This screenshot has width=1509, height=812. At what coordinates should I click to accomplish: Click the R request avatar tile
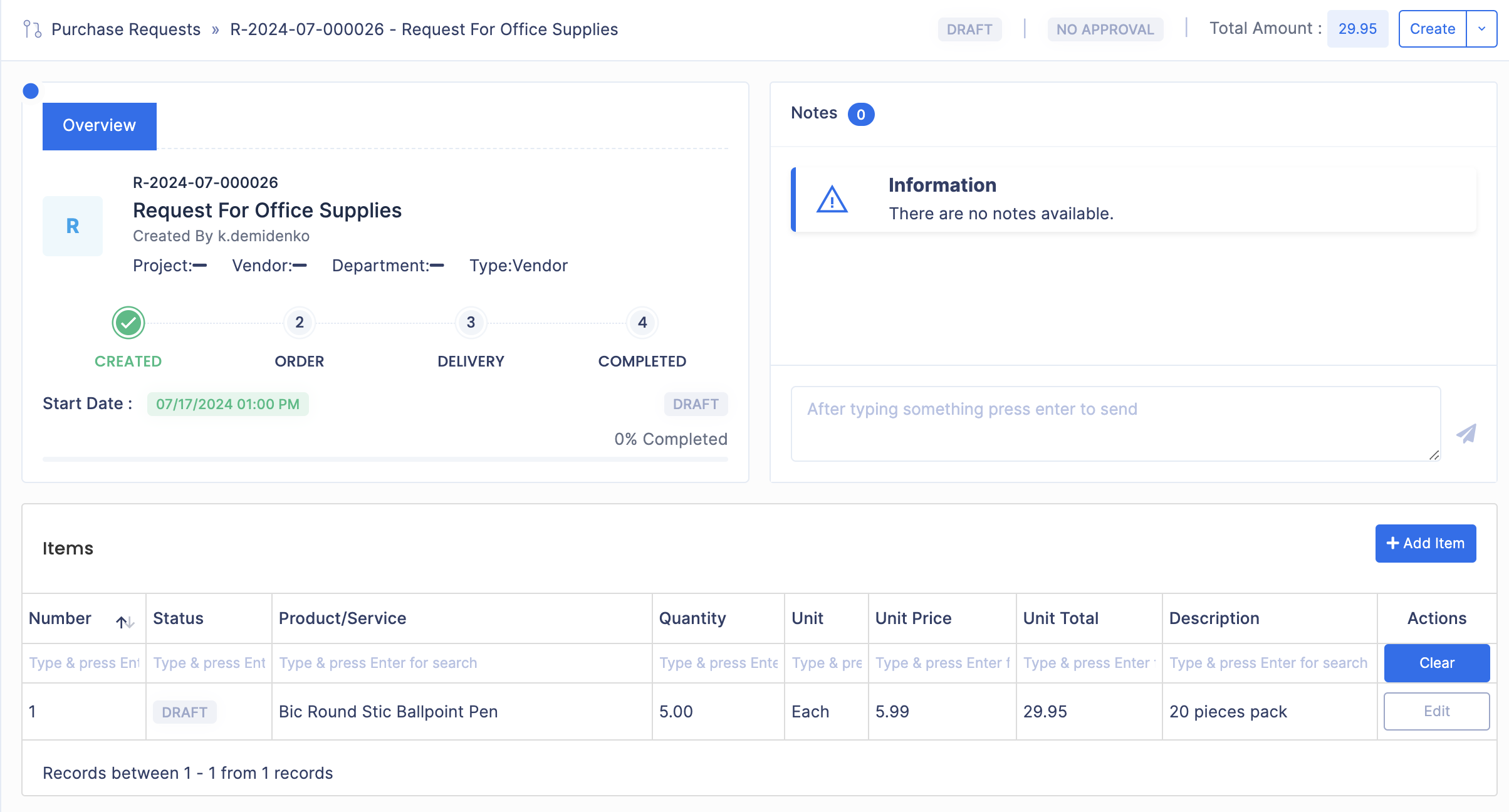click(x=73, y=226)
